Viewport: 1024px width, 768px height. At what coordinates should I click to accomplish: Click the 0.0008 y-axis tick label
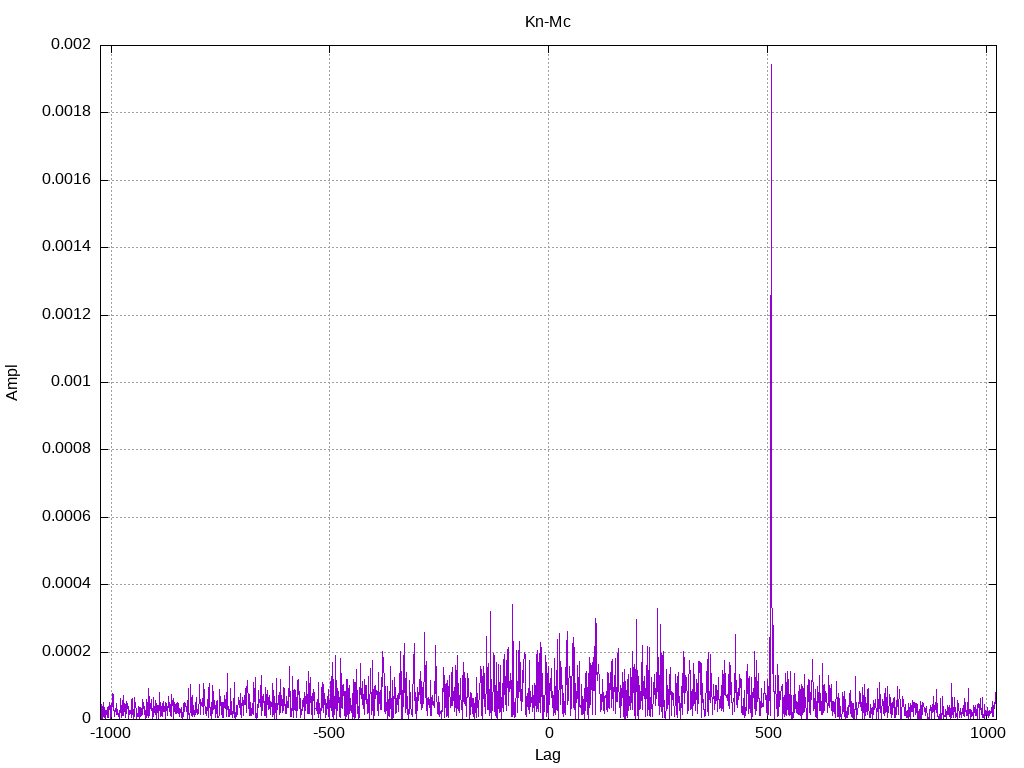tap(66, 449)
